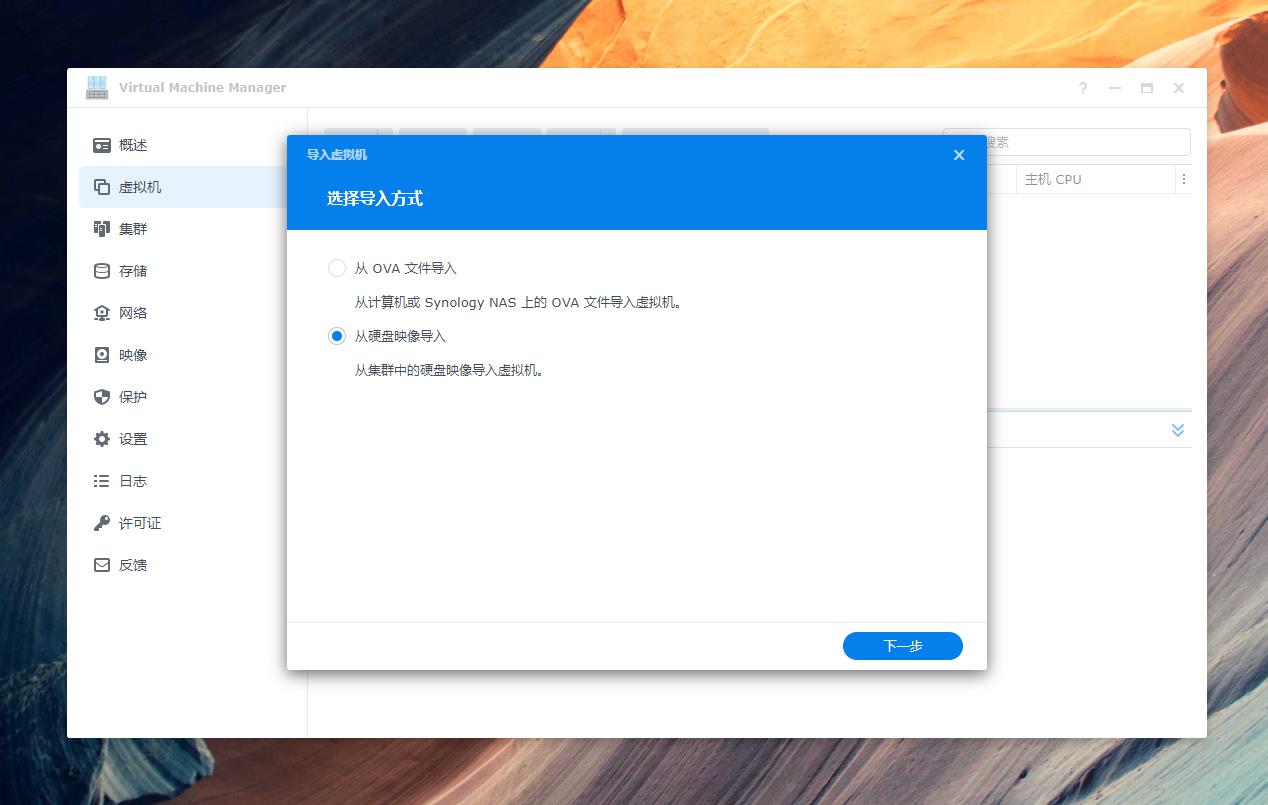View the 映像 image library
The width and height of the screenshot is (1268, 805).
pos(135,354)
